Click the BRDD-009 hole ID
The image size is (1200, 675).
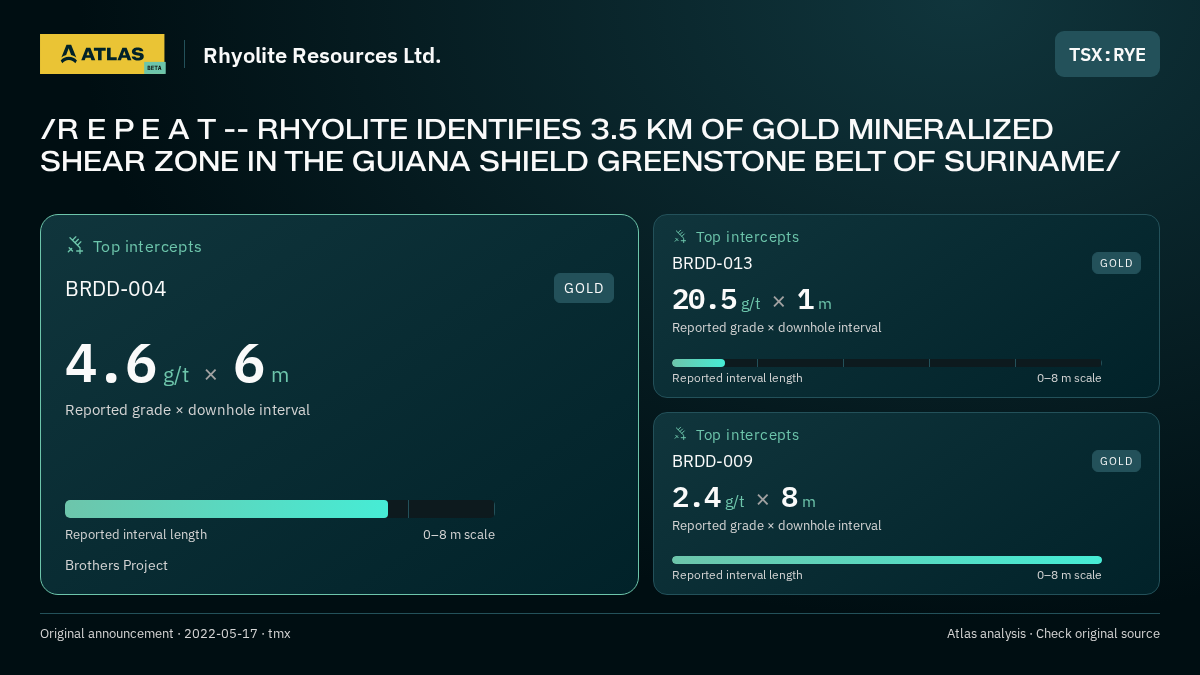pos(712,461)
